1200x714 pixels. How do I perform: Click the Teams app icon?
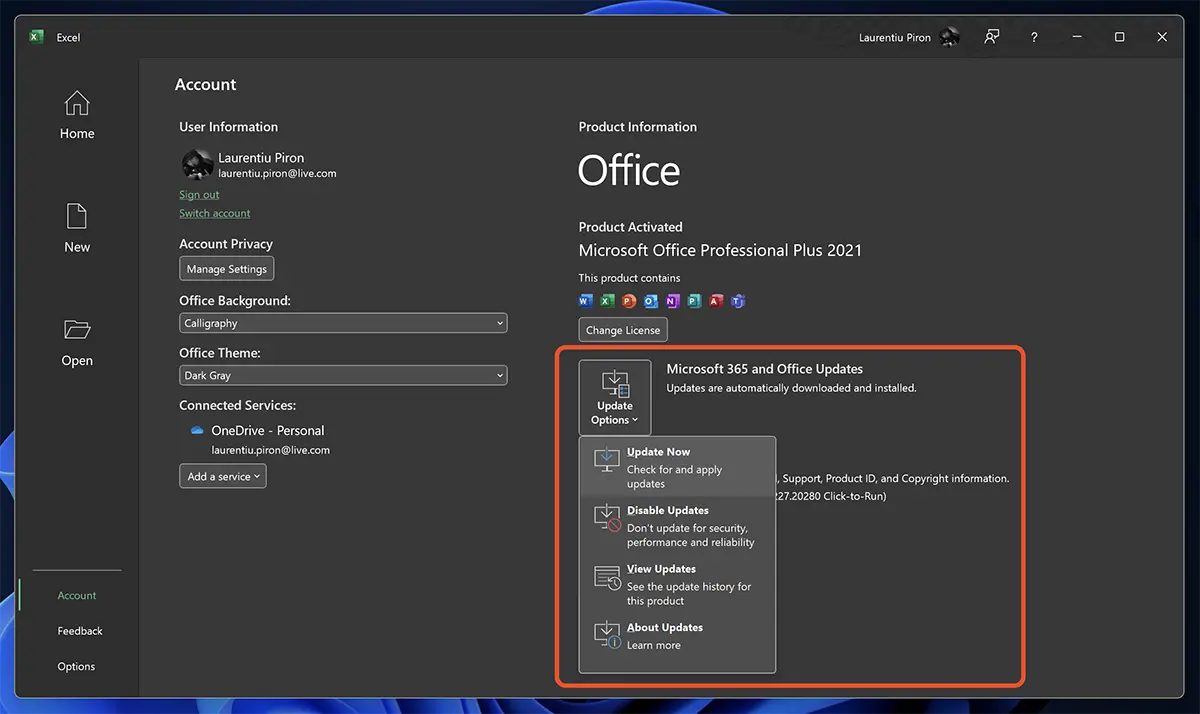738,301
